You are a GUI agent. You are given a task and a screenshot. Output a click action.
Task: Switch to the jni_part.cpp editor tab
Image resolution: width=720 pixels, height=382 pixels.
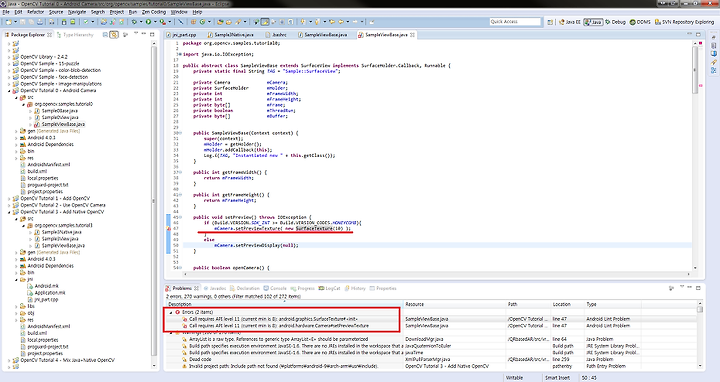(x=181, y=34)
